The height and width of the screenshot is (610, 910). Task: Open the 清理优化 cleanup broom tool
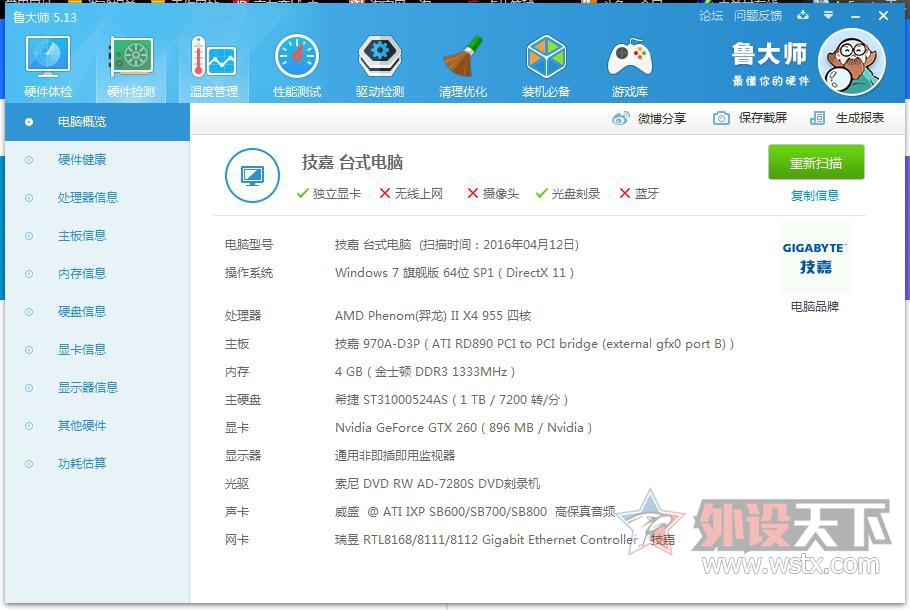pos(463,66)
